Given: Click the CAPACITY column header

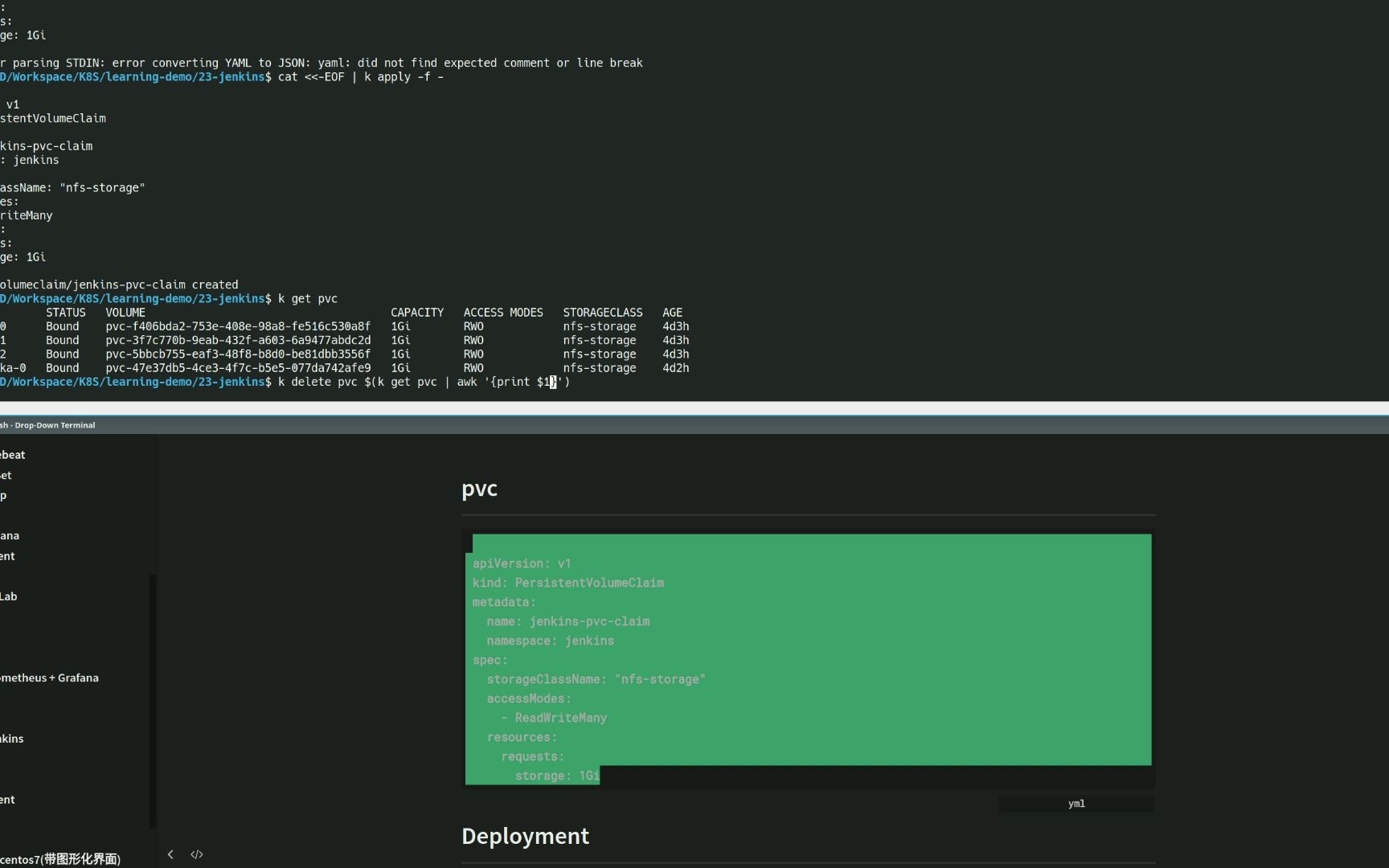Looking at the screenshot, I should tap(417, 313).
